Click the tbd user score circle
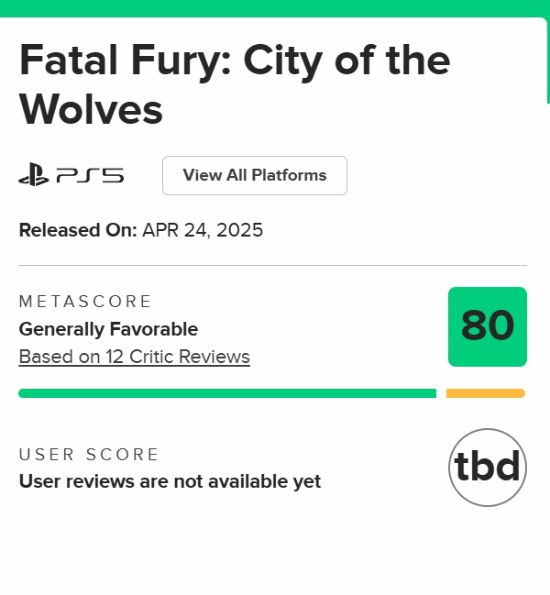Screen dimensions: 550x595 point(487,467)
